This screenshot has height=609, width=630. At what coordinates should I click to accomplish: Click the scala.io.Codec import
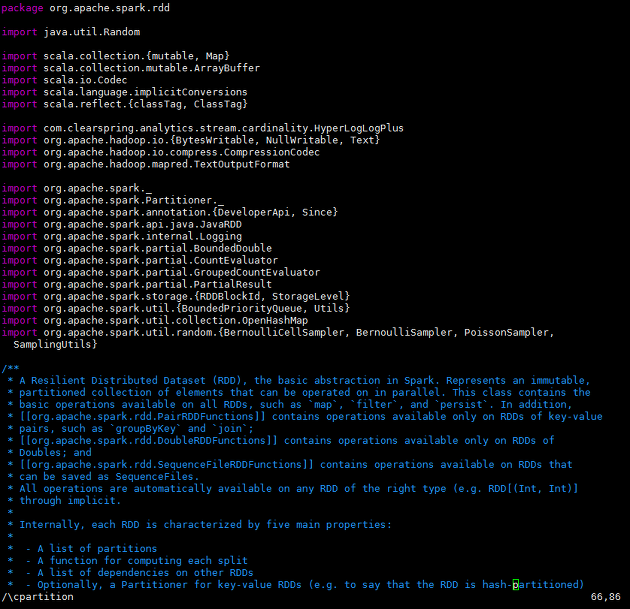(x=64, y=80)
